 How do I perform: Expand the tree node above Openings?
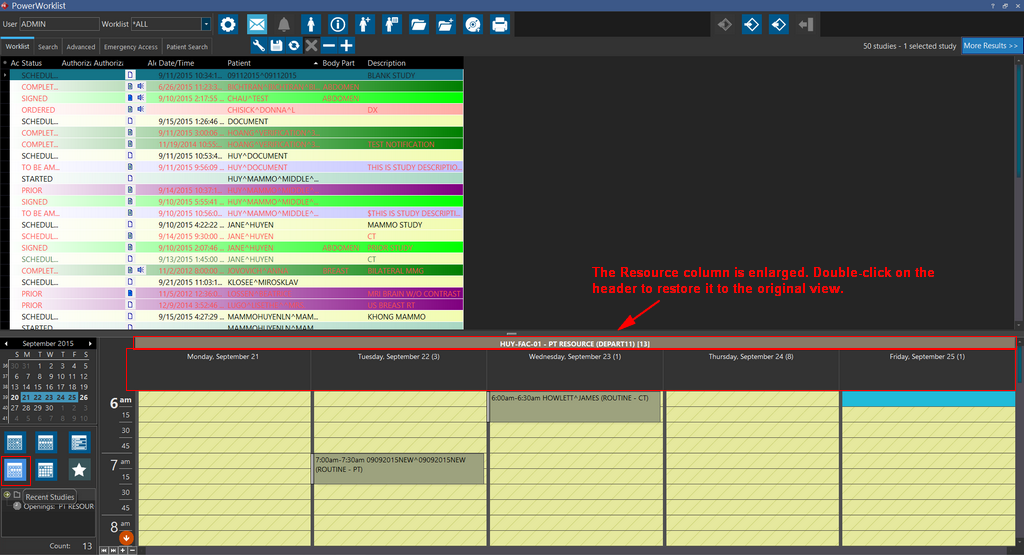coord(7,495)
